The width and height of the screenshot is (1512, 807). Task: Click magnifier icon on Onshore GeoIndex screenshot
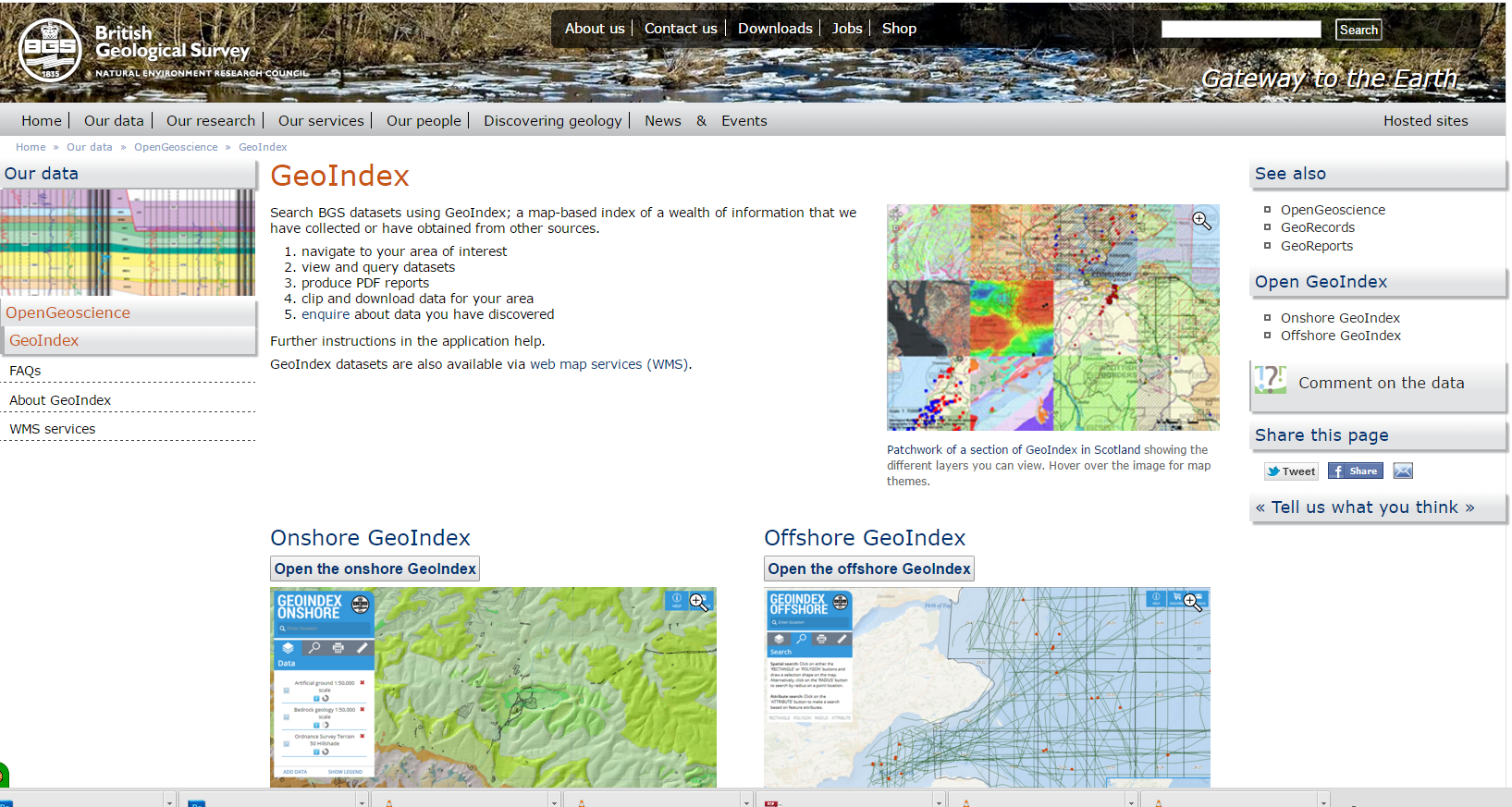click(x=698, y=602)
